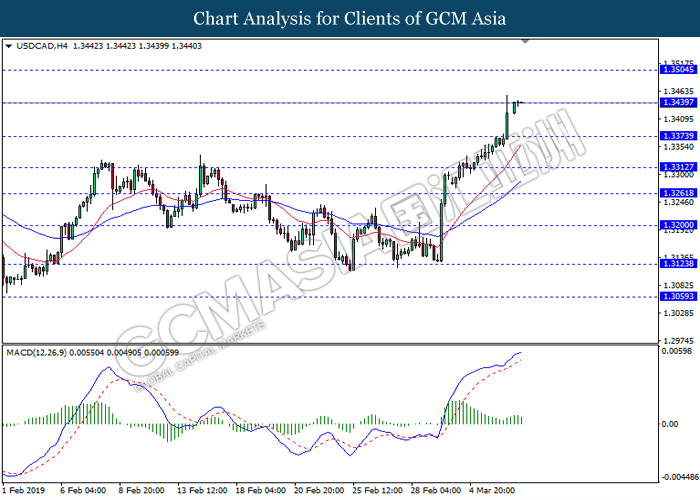Click the 0.00 MACD zero-line label
700x500 pixels.
click(x=669, y=424)
